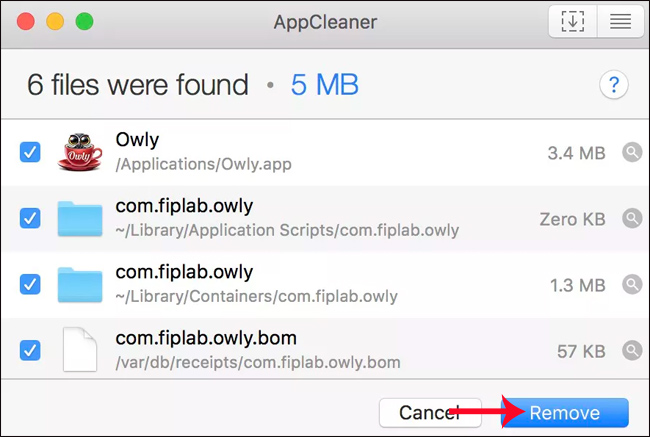Open the applications list view icon

tap(620, 22)
